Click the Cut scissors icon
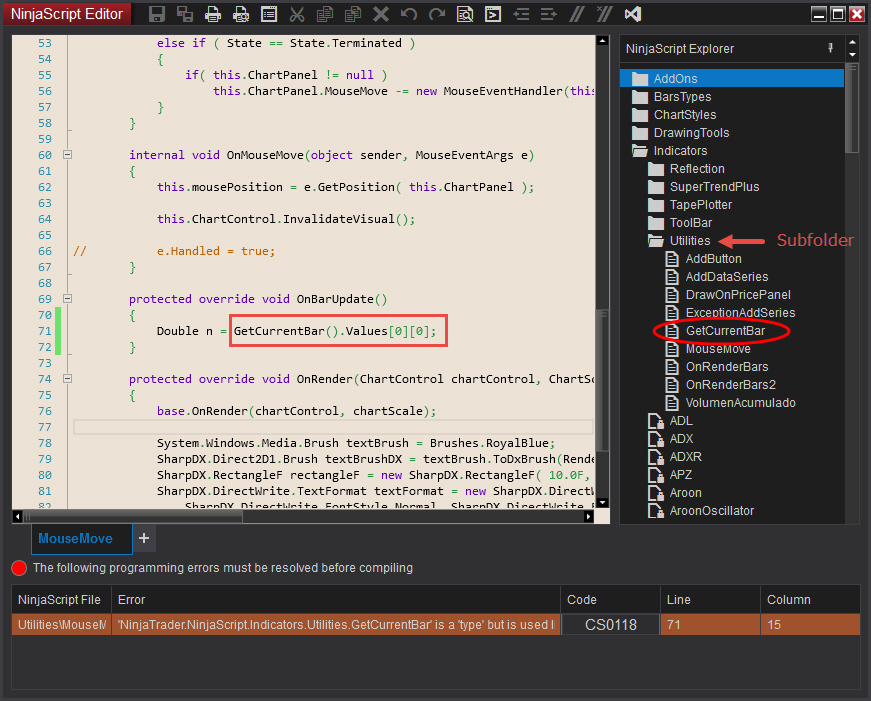 click(x=297, y=14)
